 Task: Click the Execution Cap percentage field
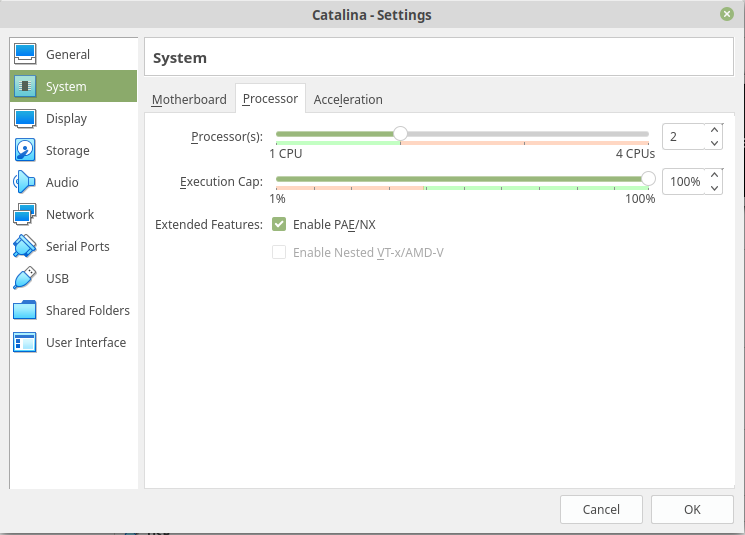click(x=684, y=182)
